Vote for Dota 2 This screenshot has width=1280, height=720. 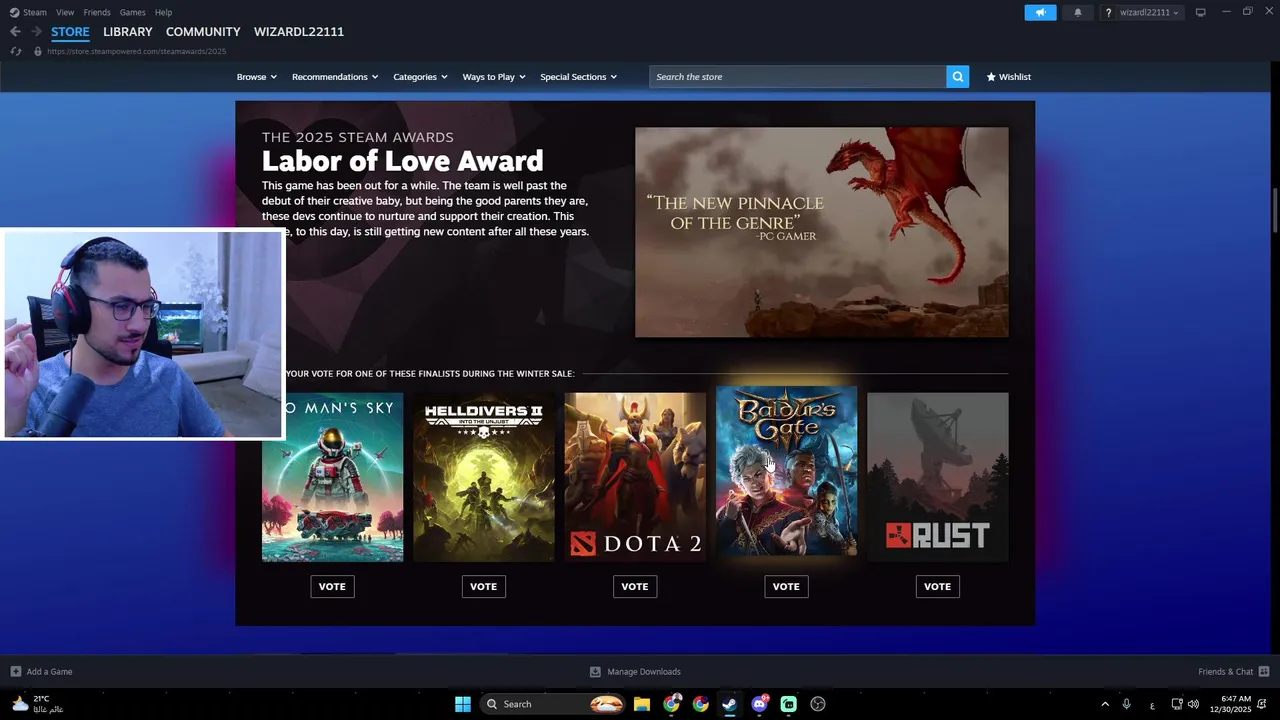(x=635, y=587)
